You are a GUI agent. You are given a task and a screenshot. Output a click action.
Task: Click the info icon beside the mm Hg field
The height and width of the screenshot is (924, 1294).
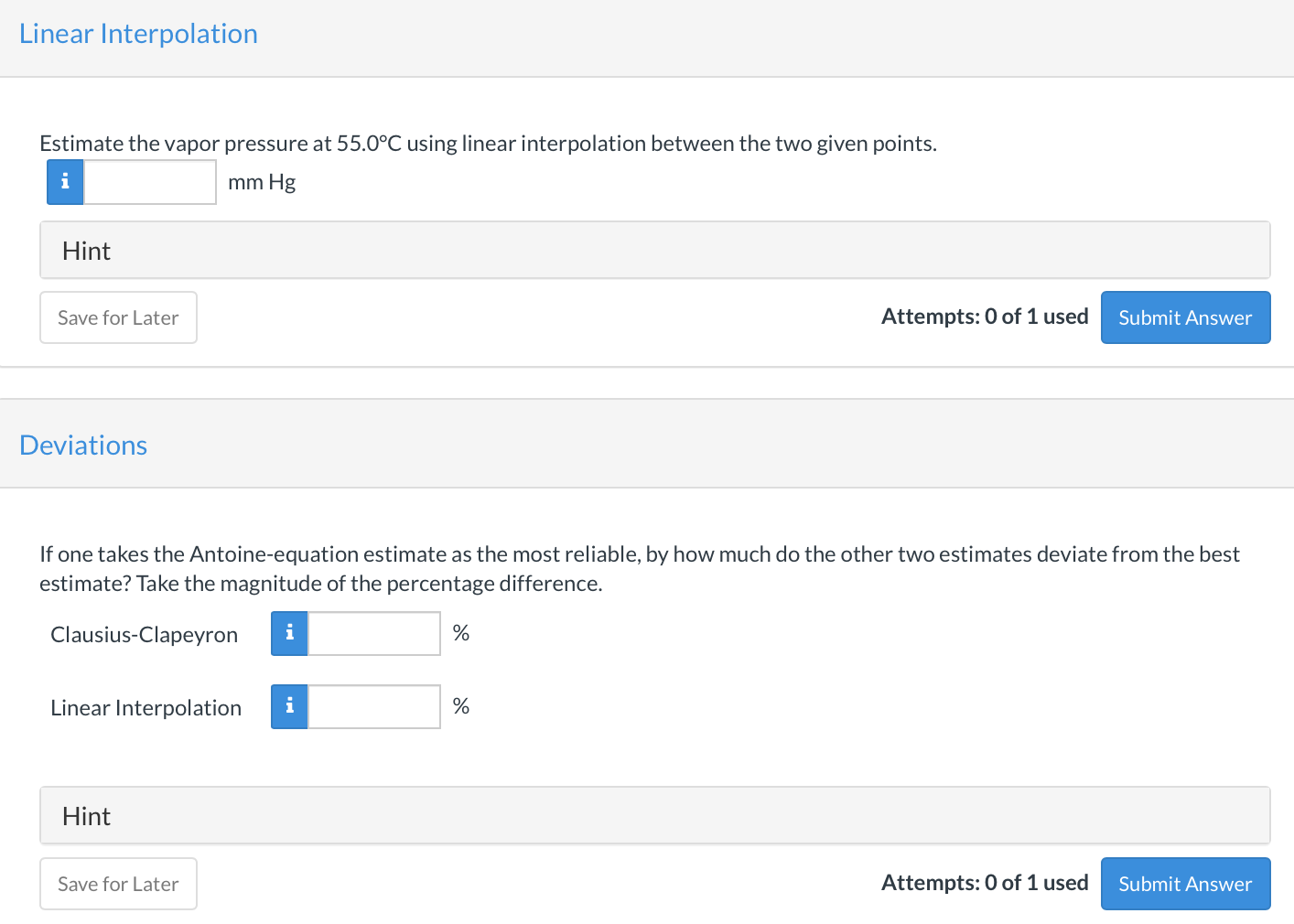click(x=65, y=182)
